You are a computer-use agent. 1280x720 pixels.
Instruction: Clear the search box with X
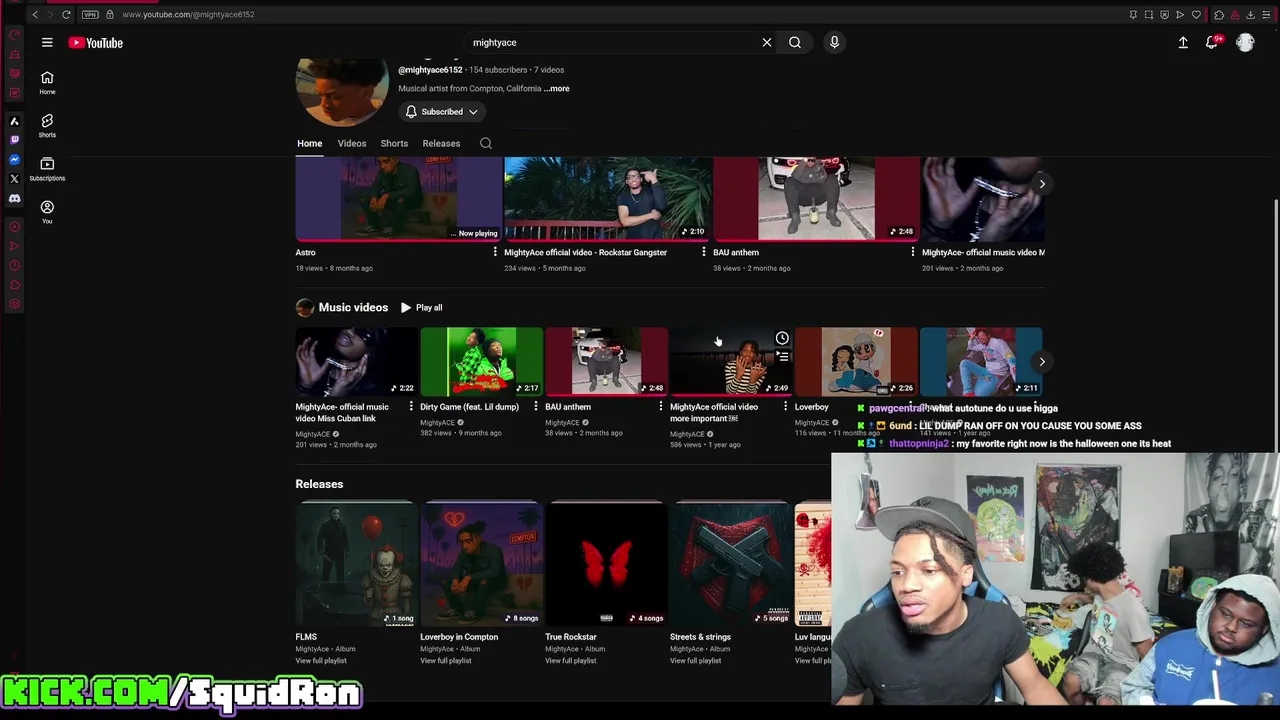[x=767, y=43]
